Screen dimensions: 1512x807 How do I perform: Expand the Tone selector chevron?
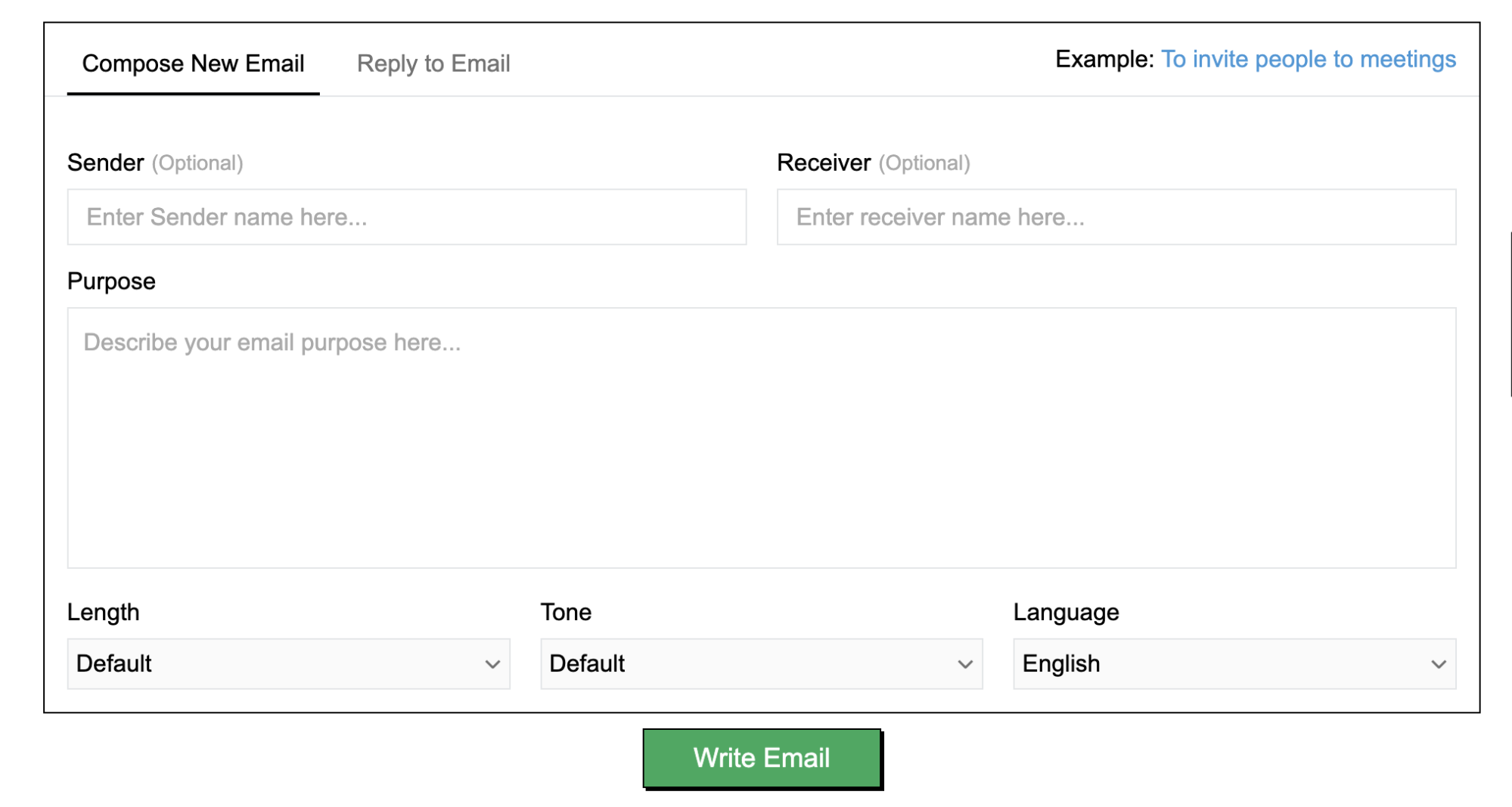tap(965, 663)
